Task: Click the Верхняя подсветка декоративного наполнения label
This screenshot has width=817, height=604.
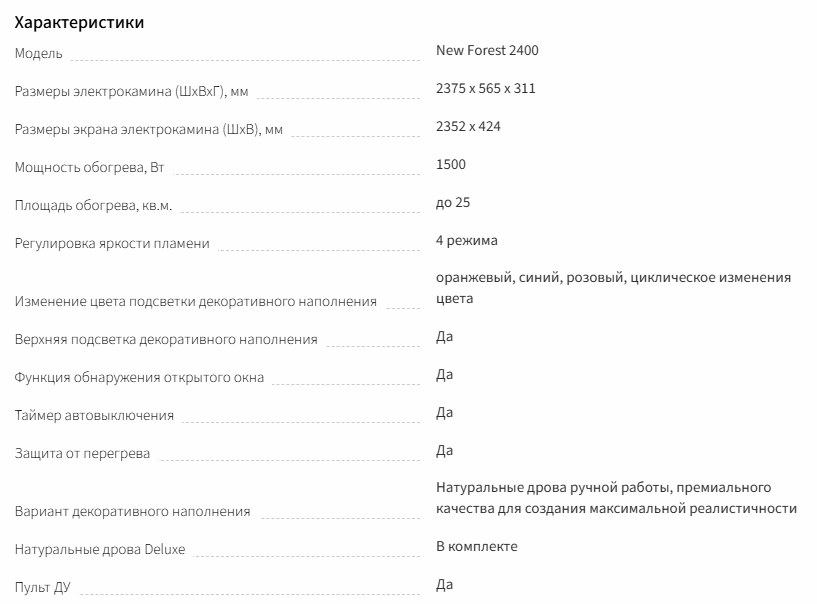Action: point(166,340)
